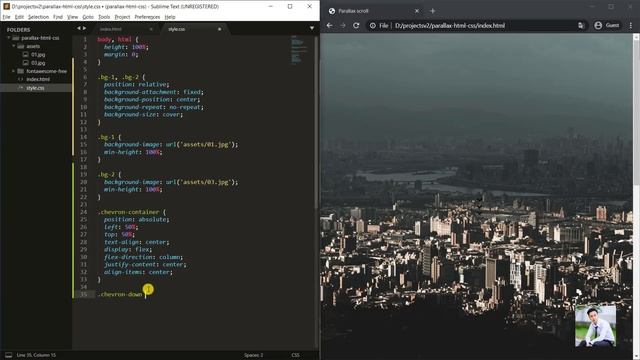This screenshot has width=640, height=360.
Task: Click the translate icon in address bar
Action: pos(581,25)
